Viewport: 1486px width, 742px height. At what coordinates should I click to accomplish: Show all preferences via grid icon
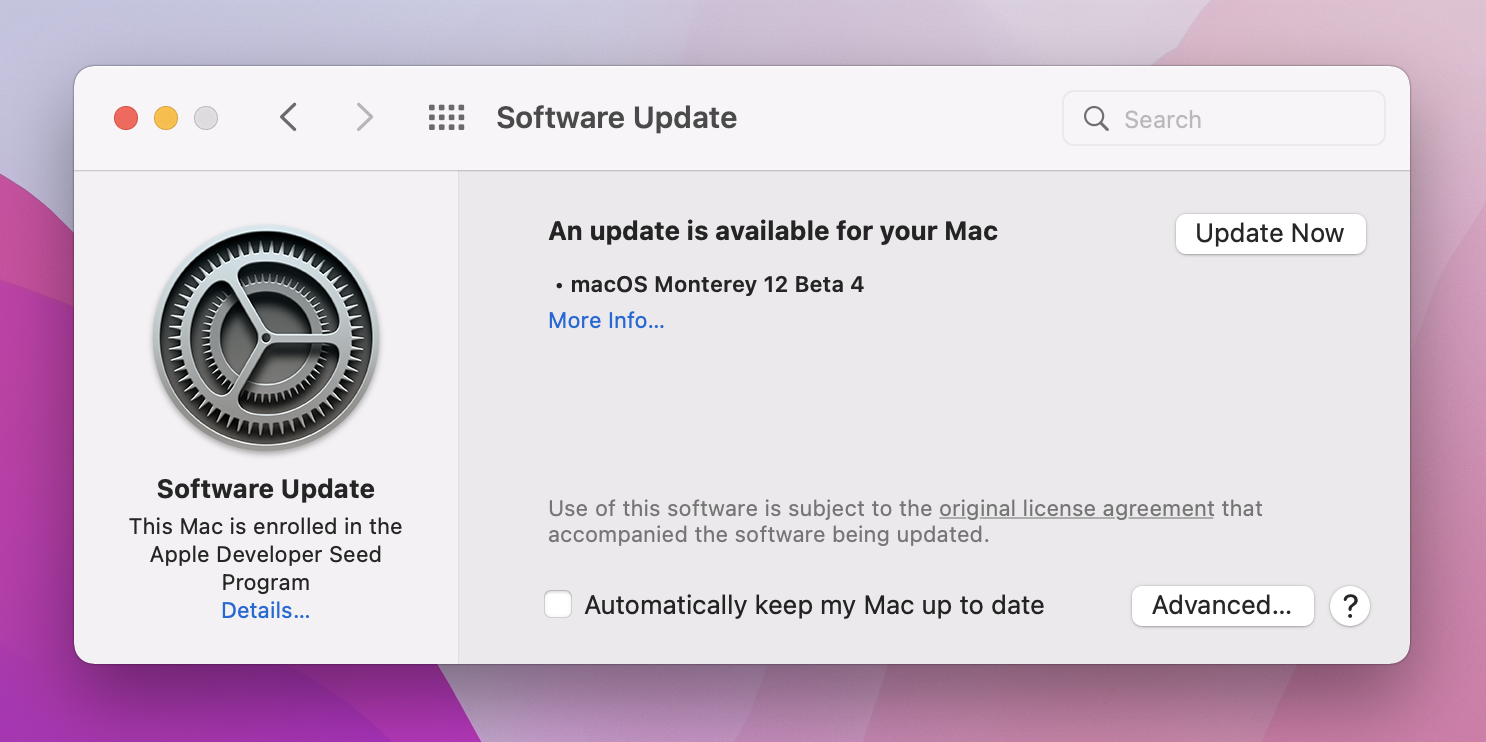[x=446, y=118]
